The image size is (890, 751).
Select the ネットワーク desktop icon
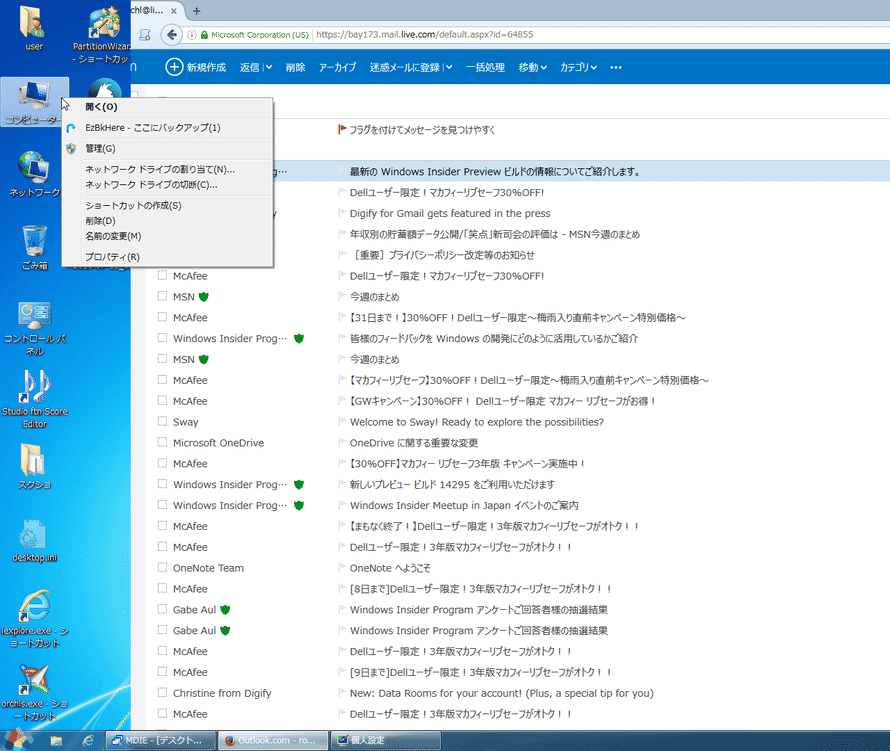(x=34, y=174)
